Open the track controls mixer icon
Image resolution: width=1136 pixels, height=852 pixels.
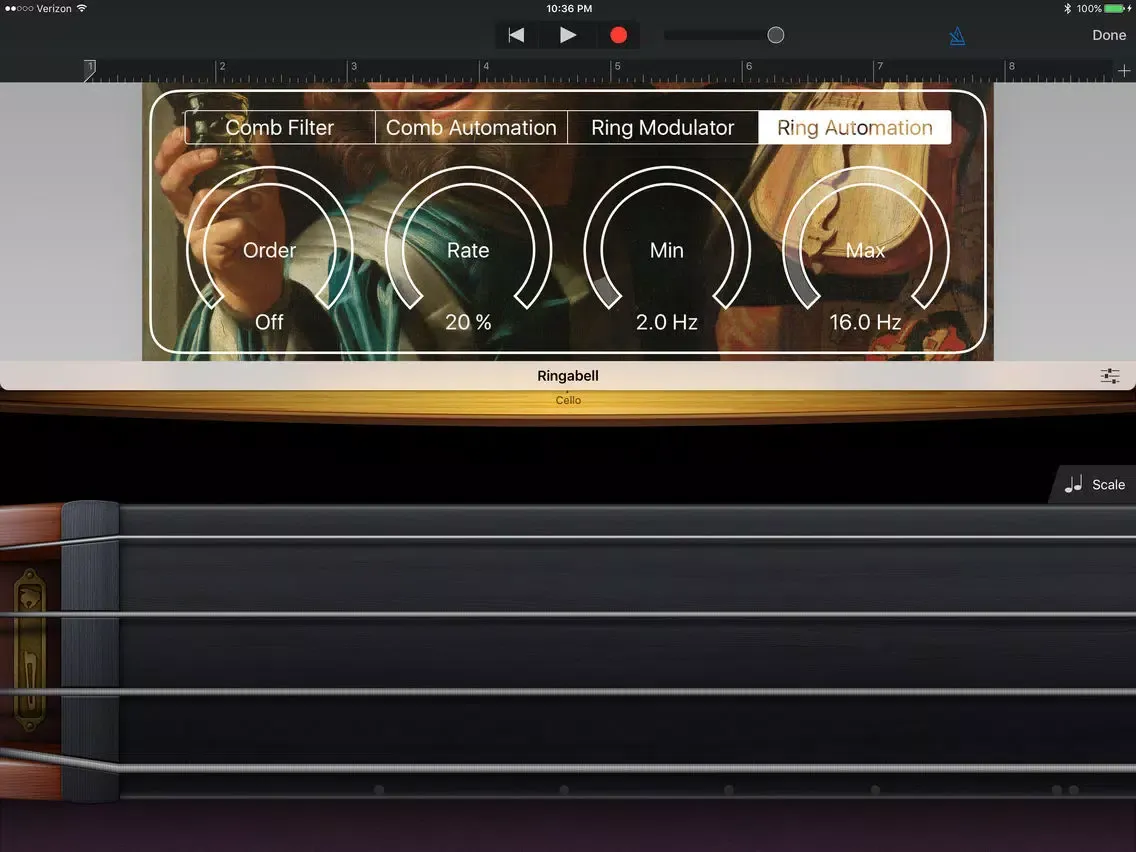tap(1109, 375)
